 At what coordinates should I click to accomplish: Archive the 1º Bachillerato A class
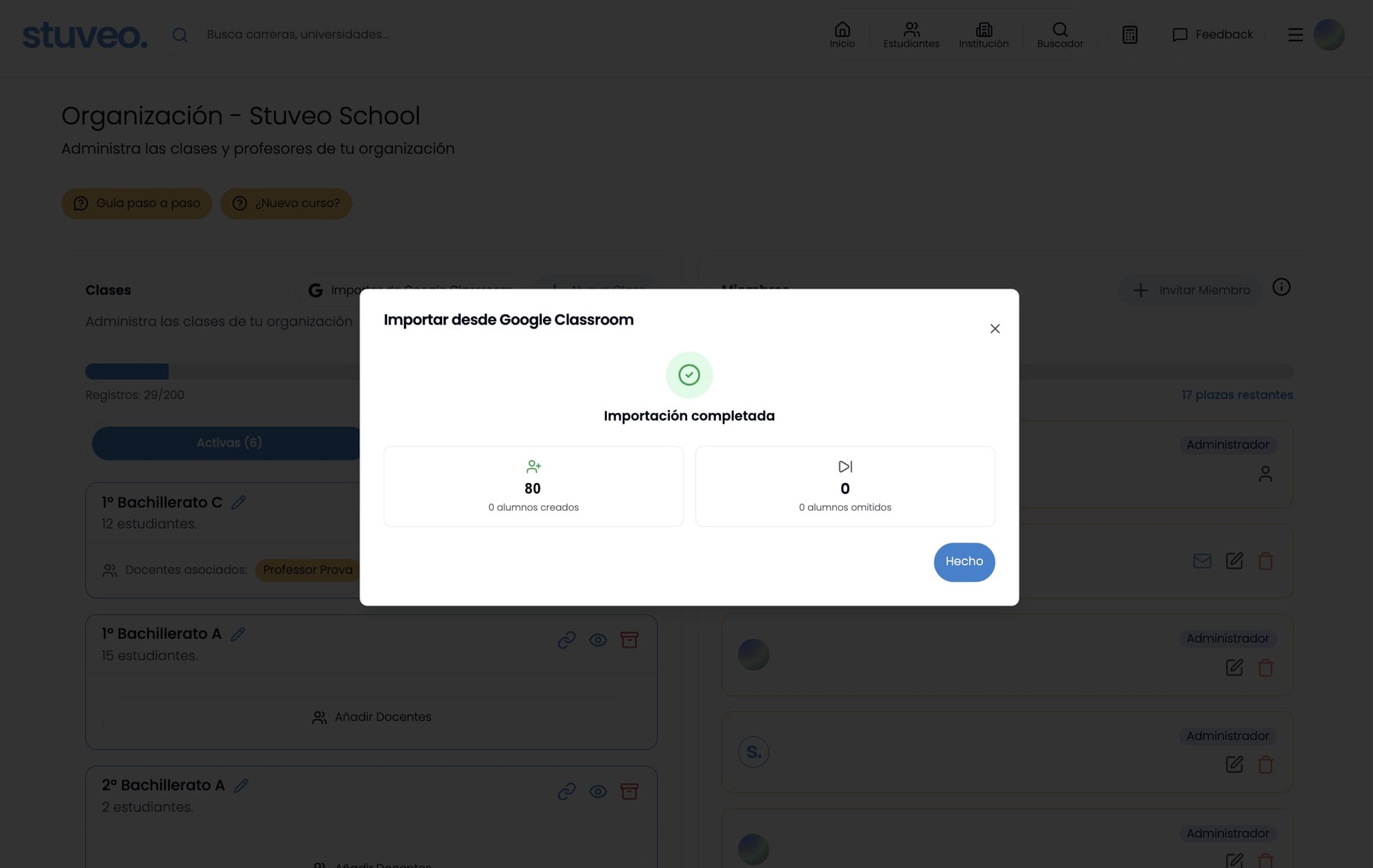click(630, 640)
